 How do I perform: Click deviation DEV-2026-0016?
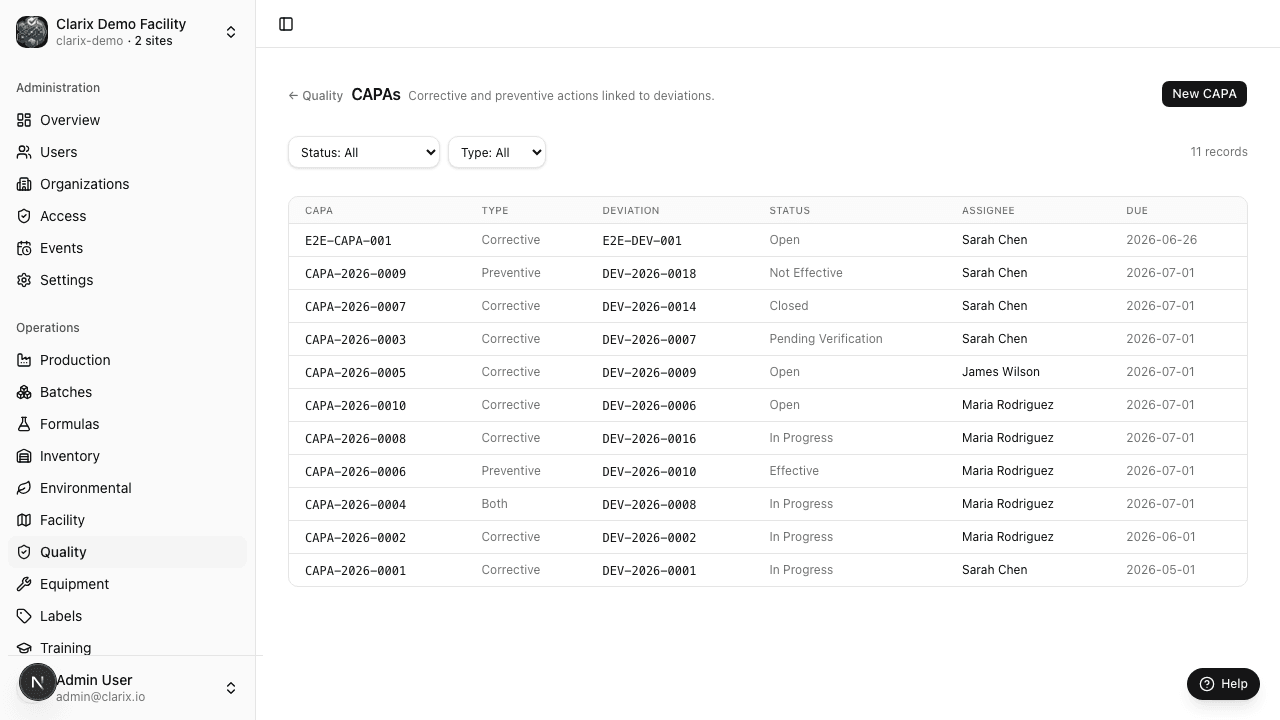(x=649, y=438)
